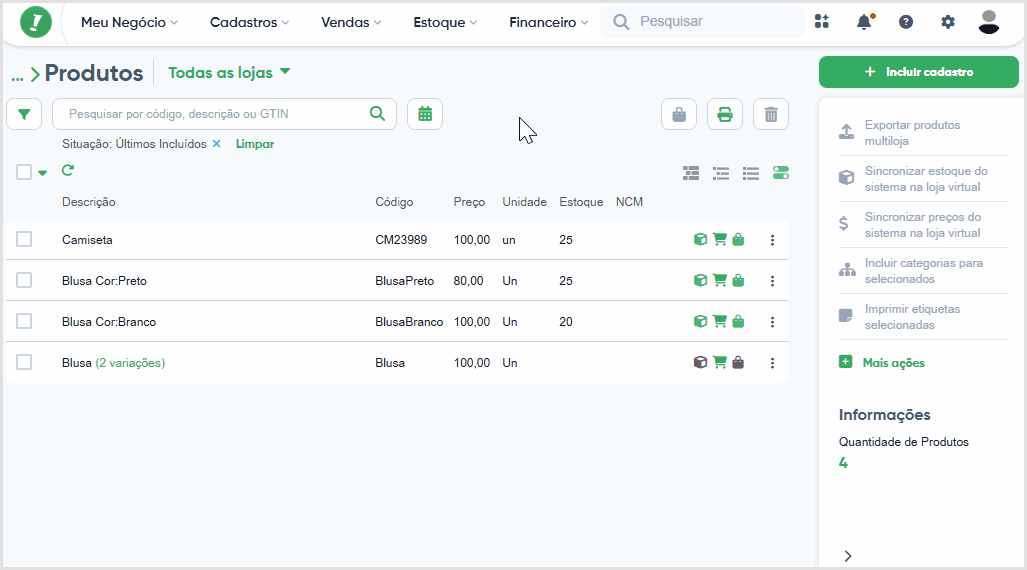Click the Limpar filter link

(x=255, y=144)
